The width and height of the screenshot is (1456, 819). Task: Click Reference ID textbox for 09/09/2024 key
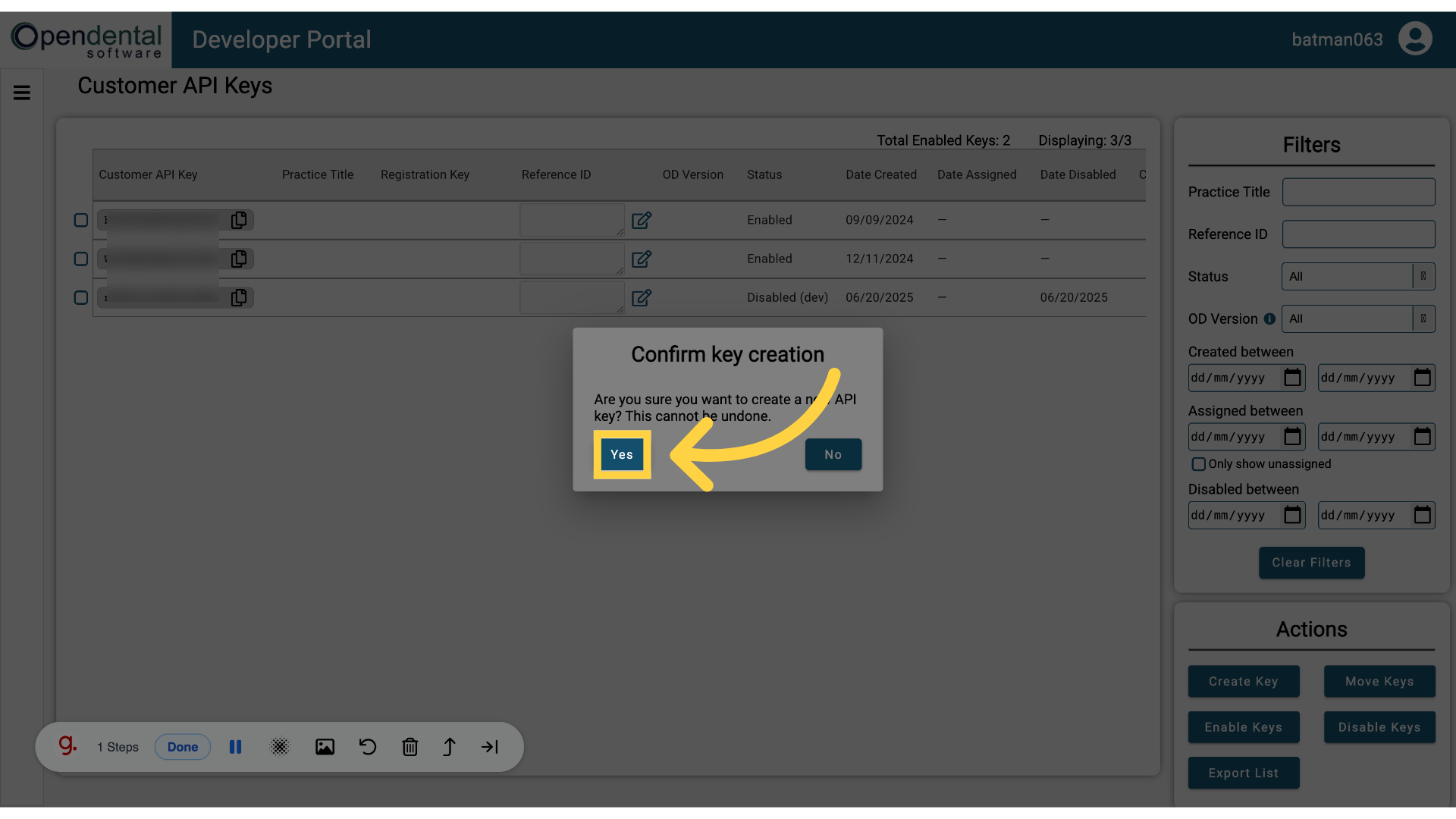572,220
